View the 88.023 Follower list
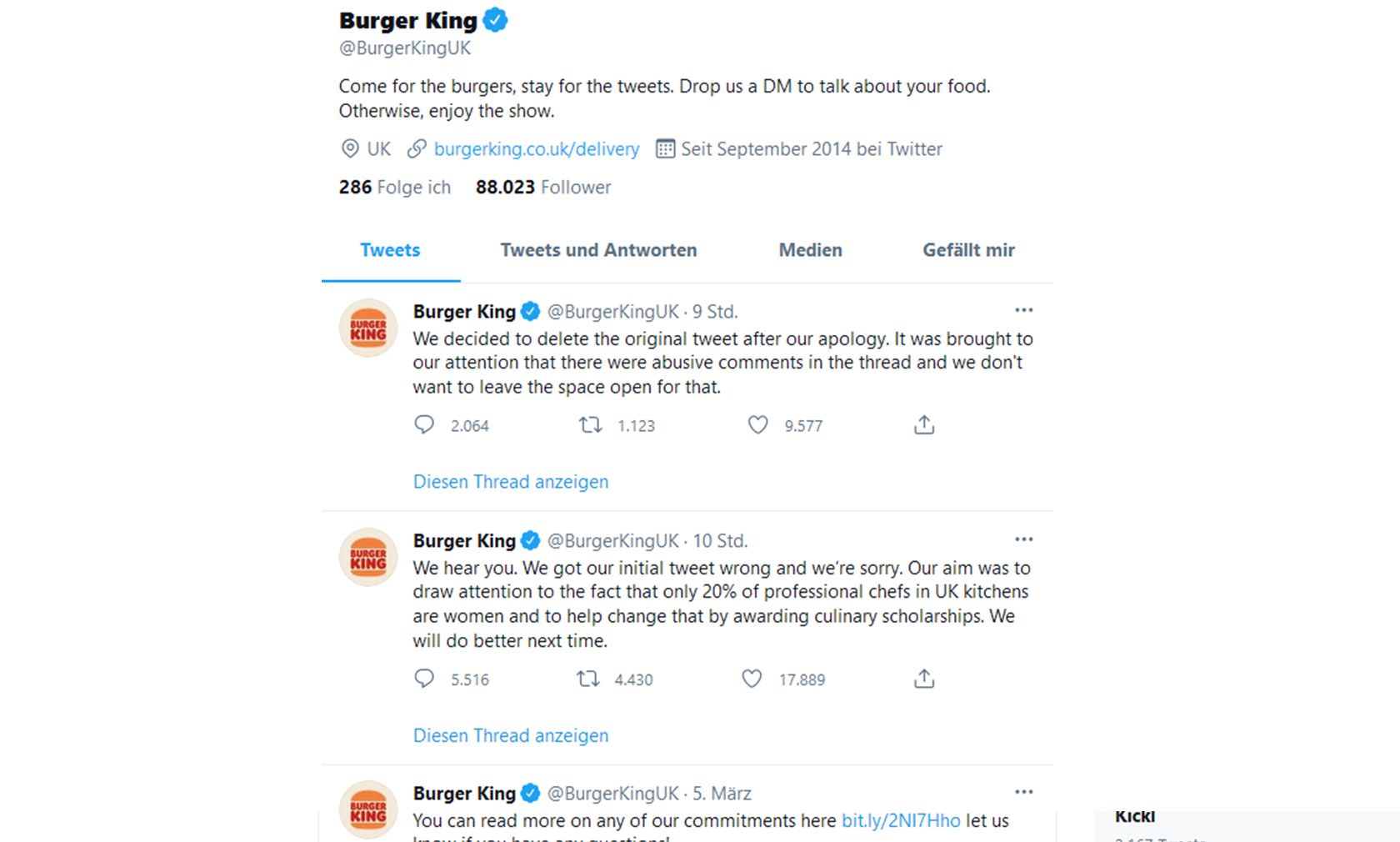1400x842 pixels. coord(542,187)
